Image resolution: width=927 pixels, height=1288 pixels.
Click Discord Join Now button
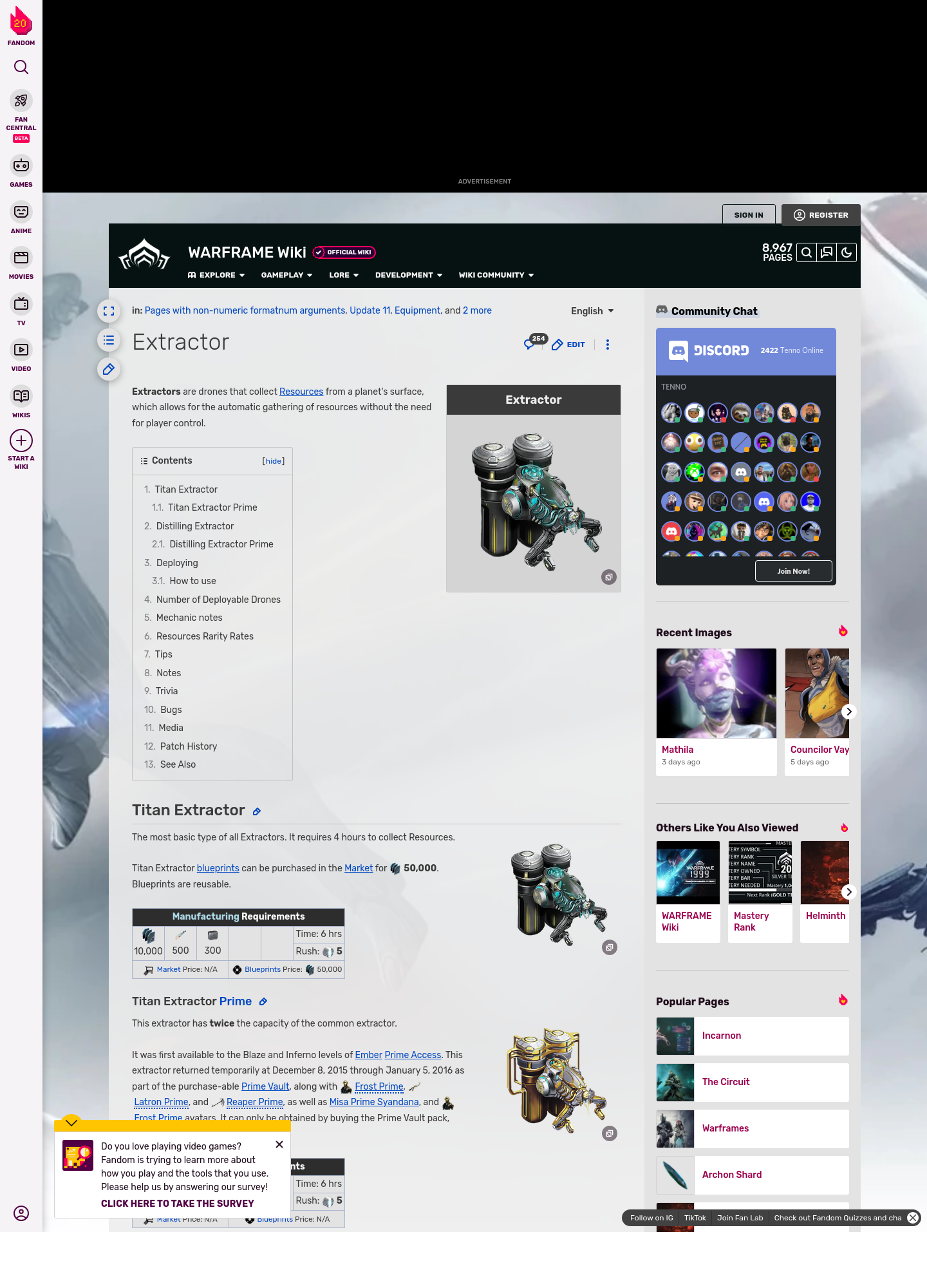[794, 571]
